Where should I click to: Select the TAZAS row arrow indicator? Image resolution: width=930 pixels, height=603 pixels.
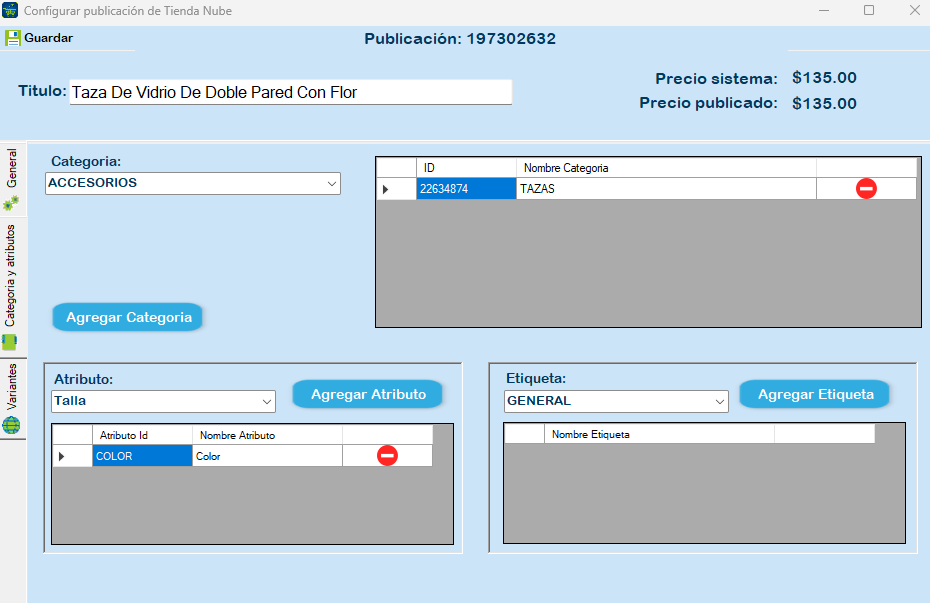point(387,189)
